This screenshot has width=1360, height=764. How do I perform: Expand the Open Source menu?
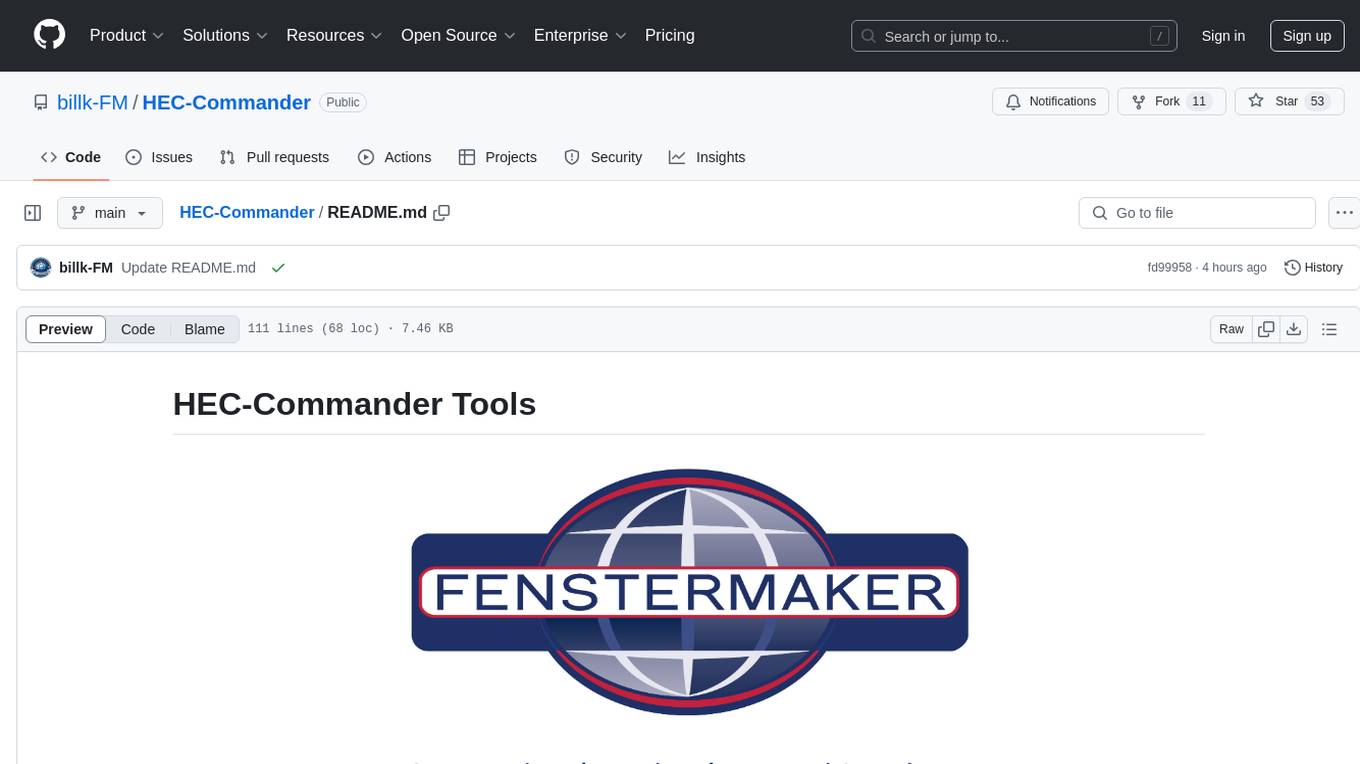[458, 35]
